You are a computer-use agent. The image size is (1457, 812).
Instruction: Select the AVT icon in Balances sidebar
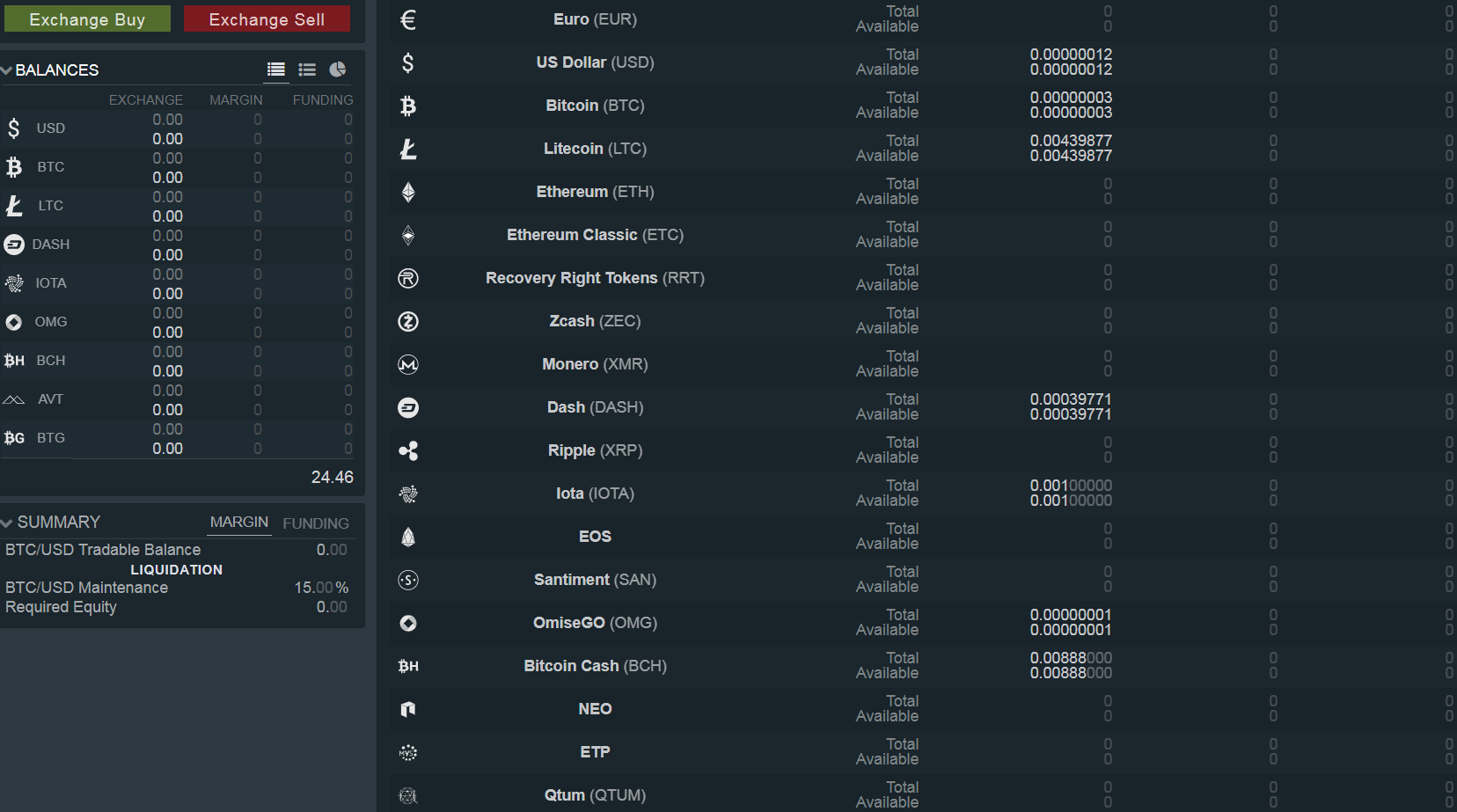tap(13, 399)
